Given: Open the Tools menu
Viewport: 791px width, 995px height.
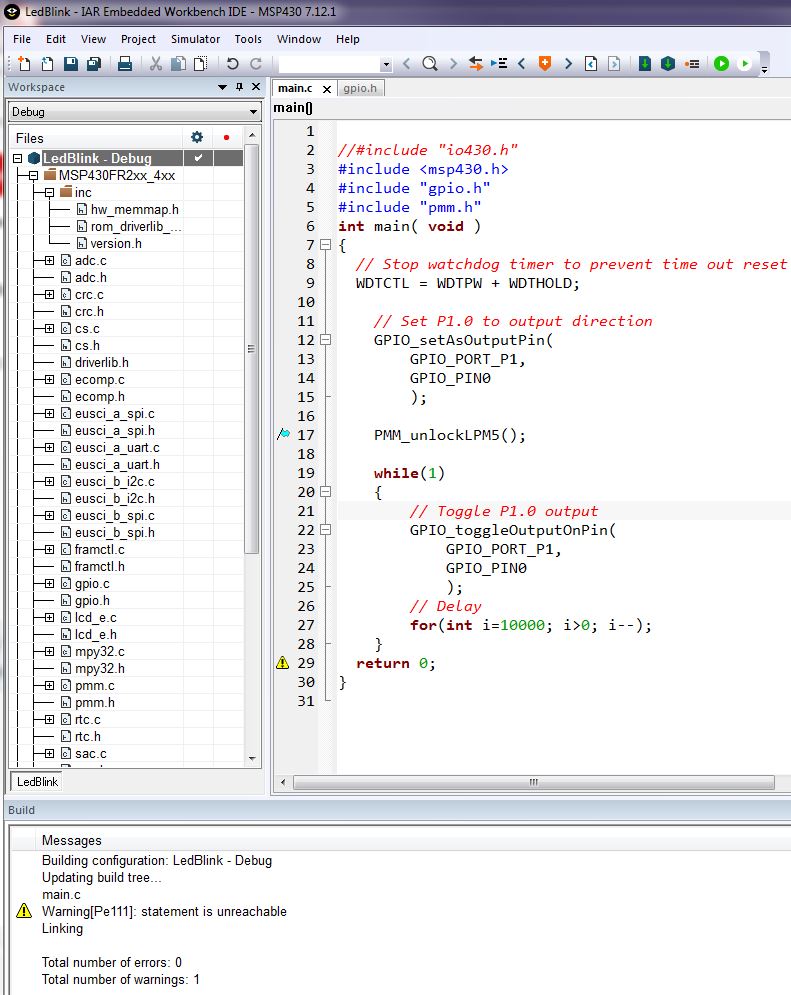Looking at the screenshot, I should coord(248,39).
